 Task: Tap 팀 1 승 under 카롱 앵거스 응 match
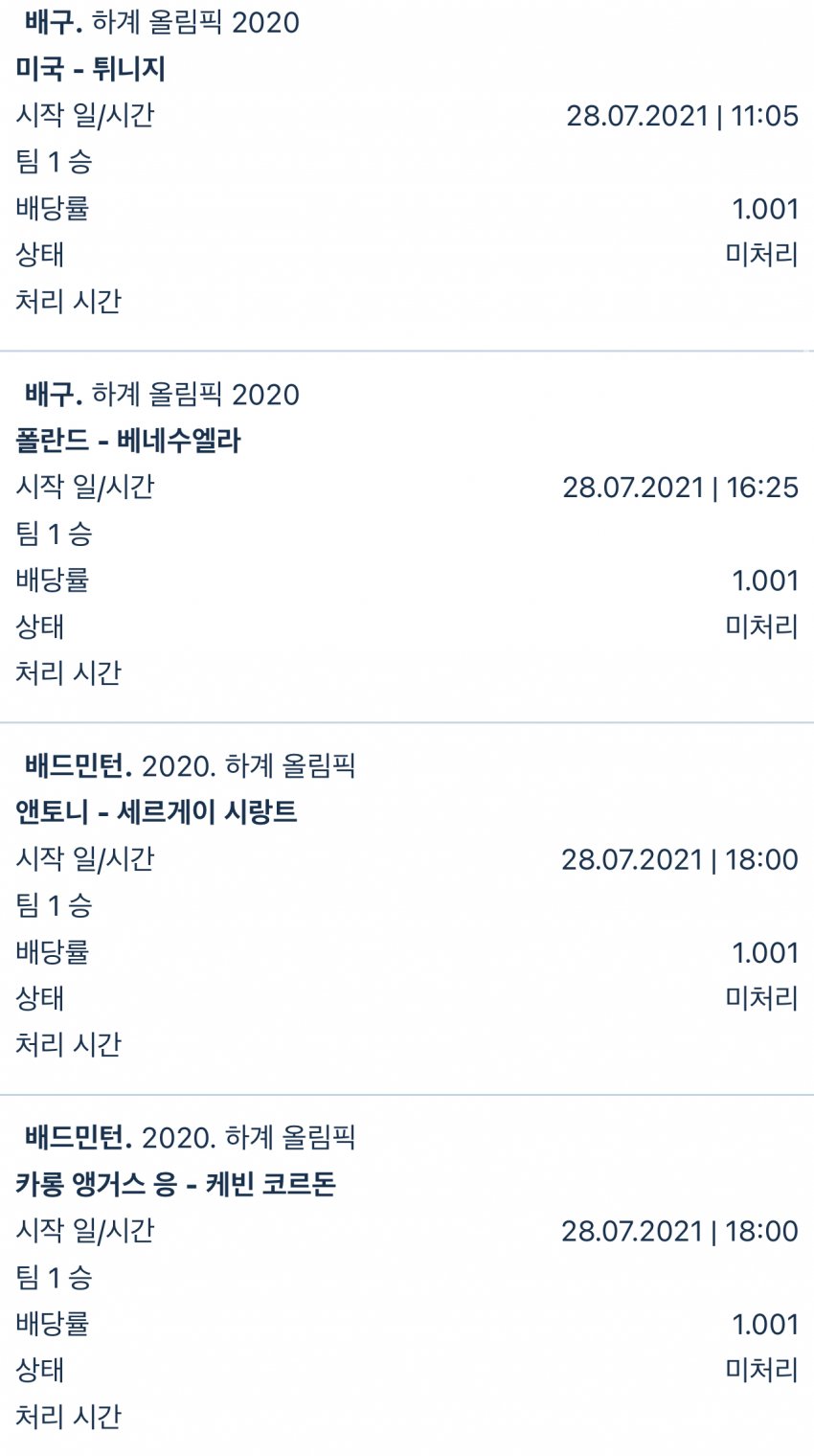(54, 1277)
